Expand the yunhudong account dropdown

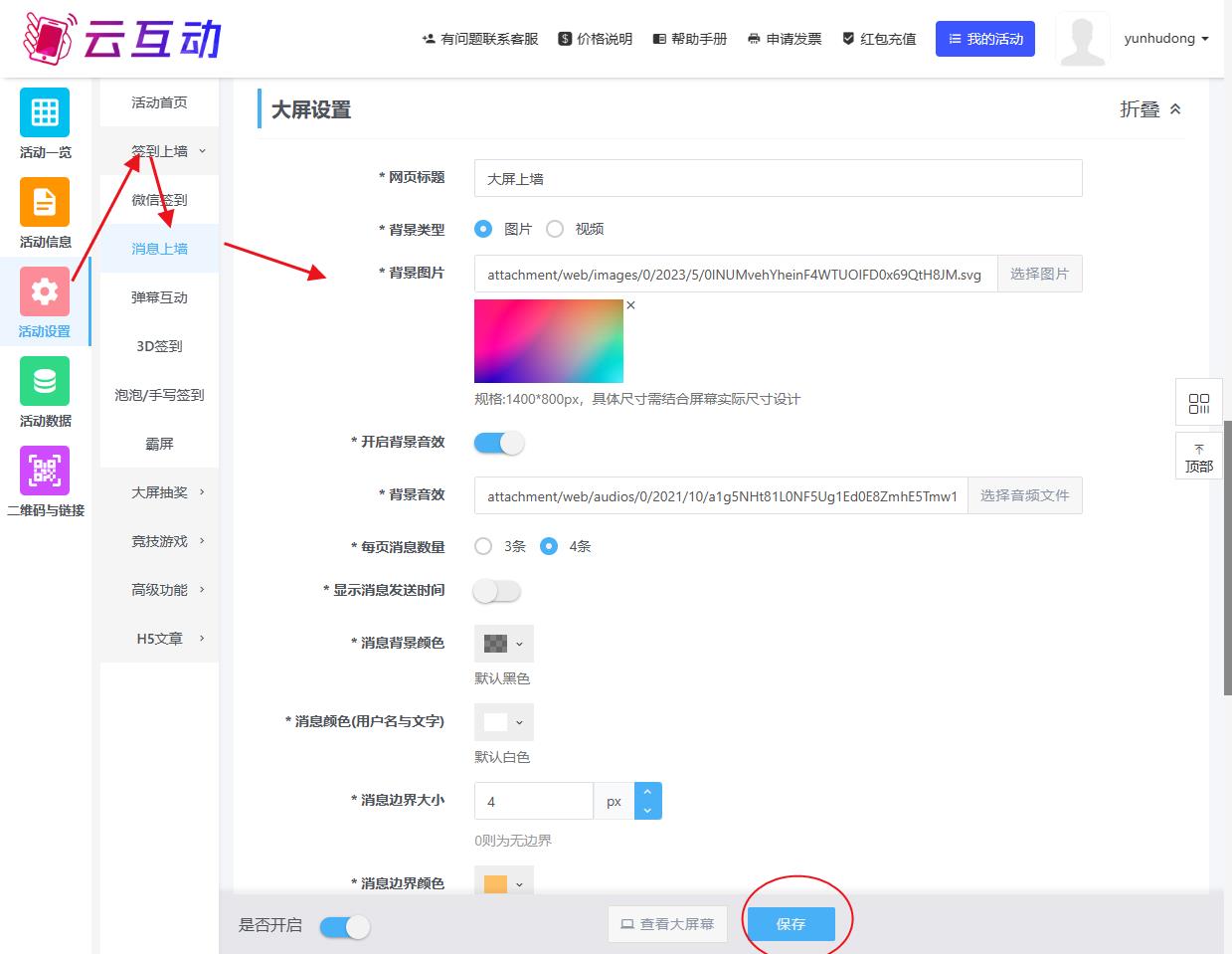[x=1165, y=39]
